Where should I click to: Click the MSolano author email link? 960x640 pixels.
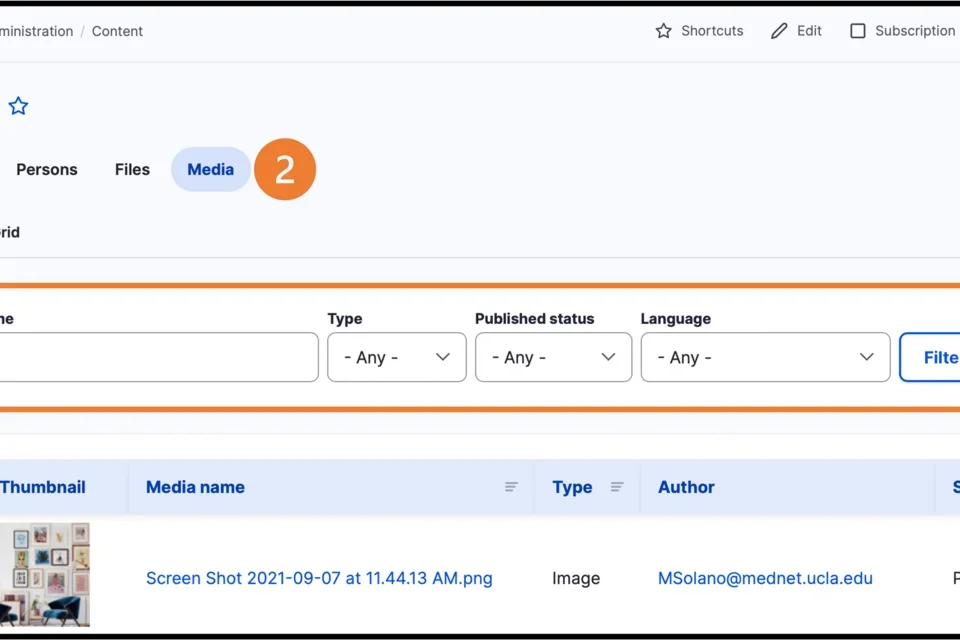coord(765,578)
